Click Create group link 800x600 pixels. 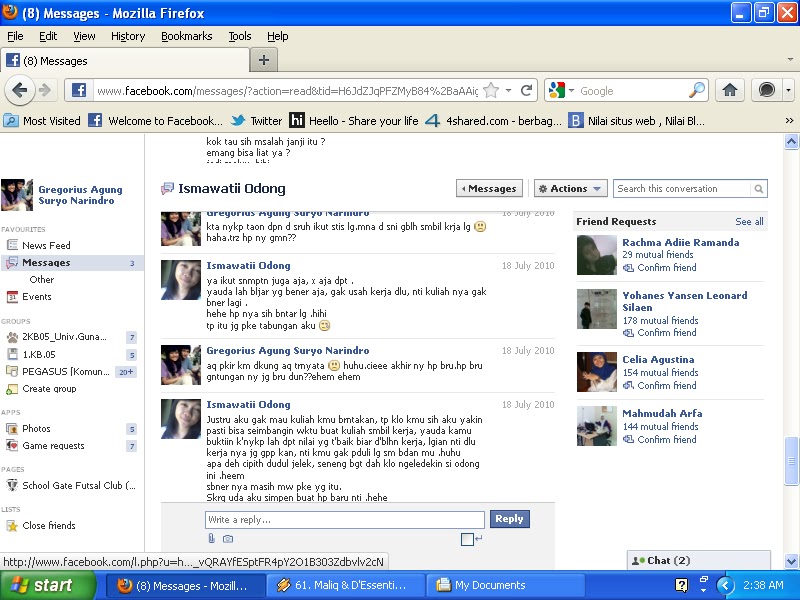click(49, 389)
